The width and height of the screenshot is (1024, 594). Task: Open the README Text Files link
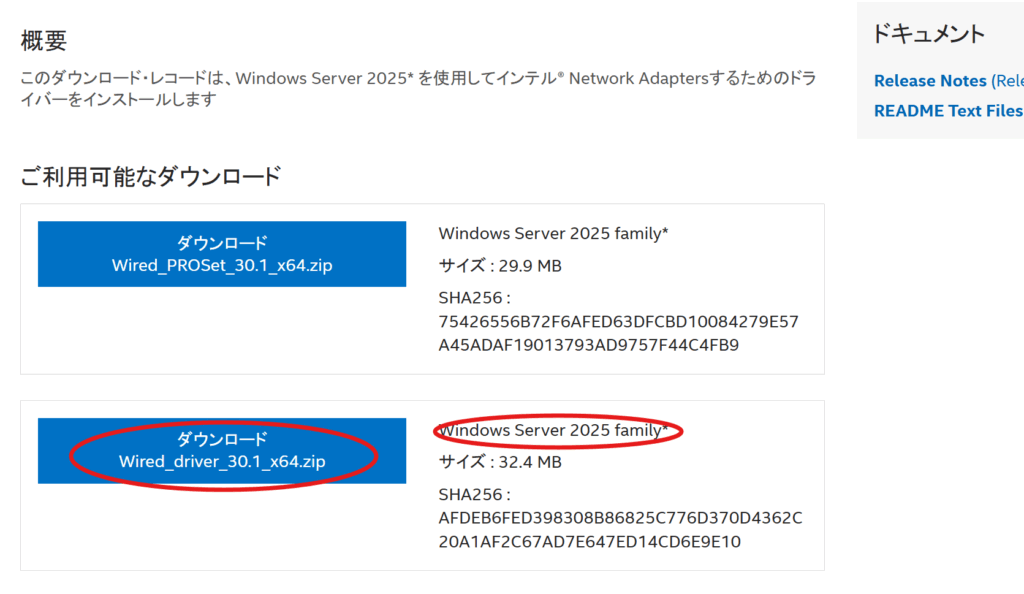[948, 111]
